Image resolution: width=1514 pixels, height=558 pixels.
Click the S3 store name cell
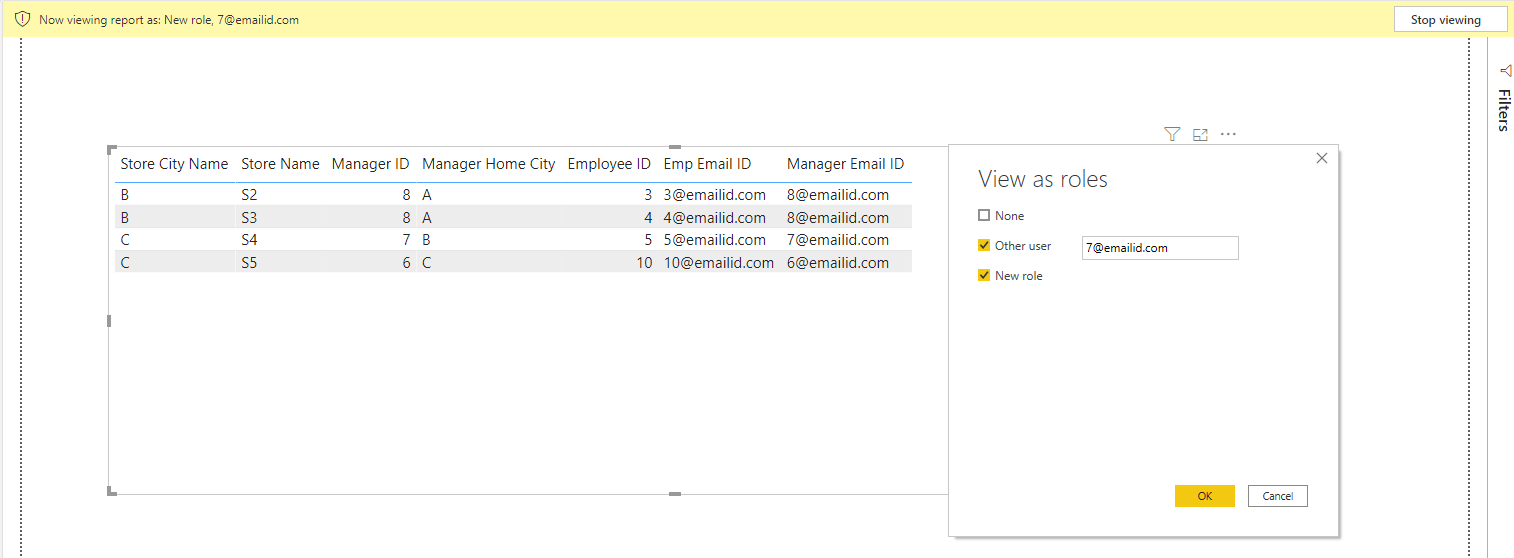pos(249,218)
